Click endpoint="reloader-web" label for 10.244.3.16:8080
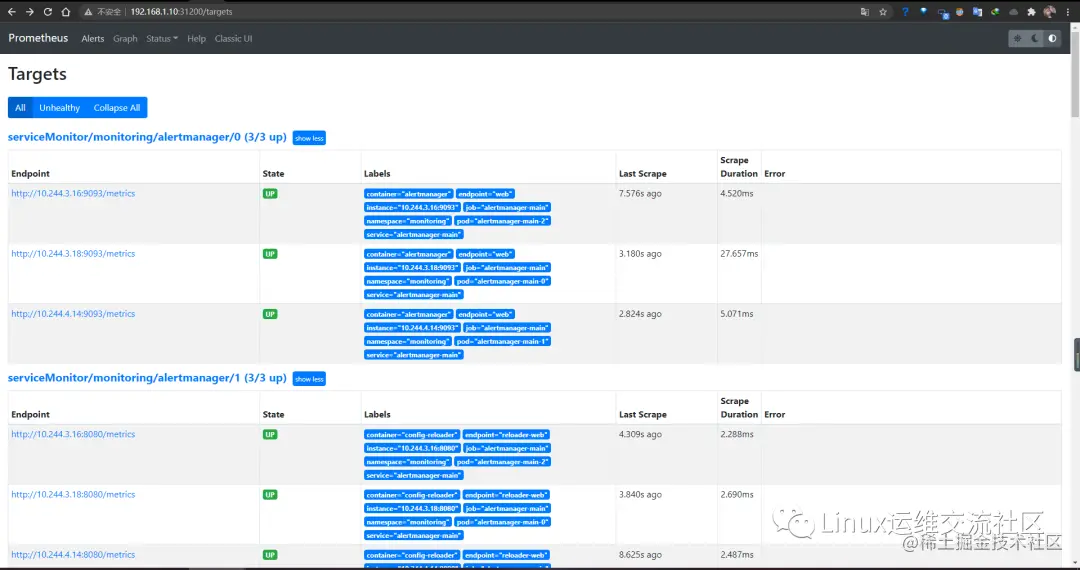Image resolution: width=1080 pixels, height=570 pixels. (506, 435)
